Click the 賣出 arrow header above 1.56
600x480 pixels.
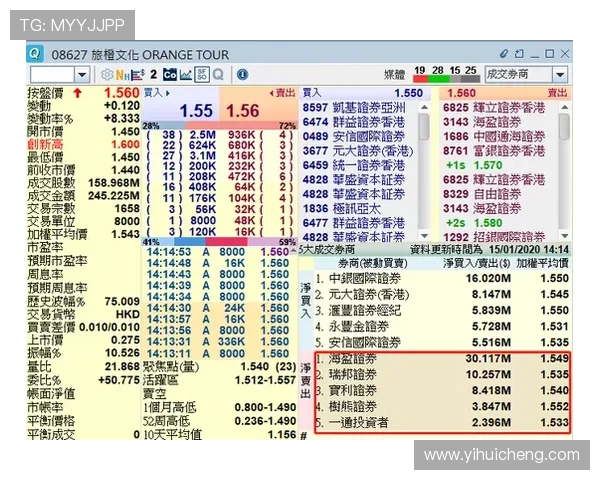pos(283,93)
